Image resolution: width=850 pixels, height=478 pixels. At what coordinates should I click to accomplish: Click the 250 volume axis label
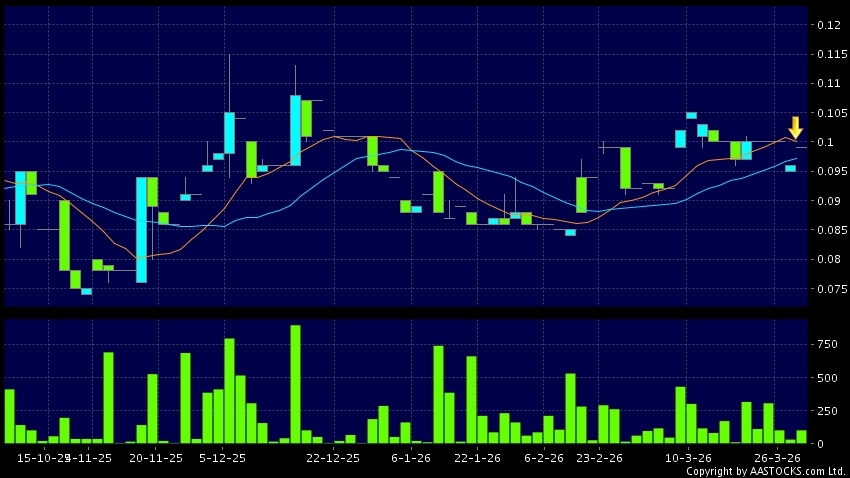pyautogui.click(x=826, y=411)
